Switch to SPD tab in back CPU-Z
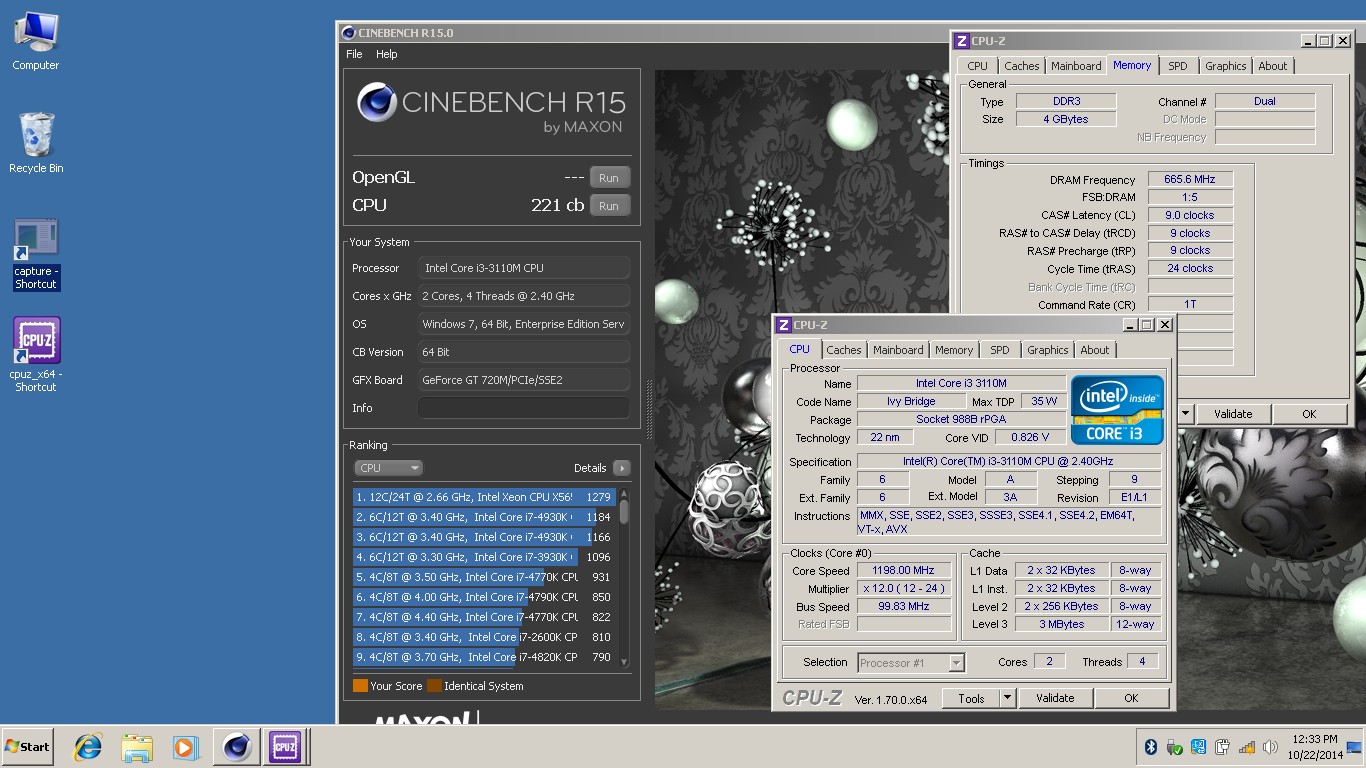 point(1178,66)
